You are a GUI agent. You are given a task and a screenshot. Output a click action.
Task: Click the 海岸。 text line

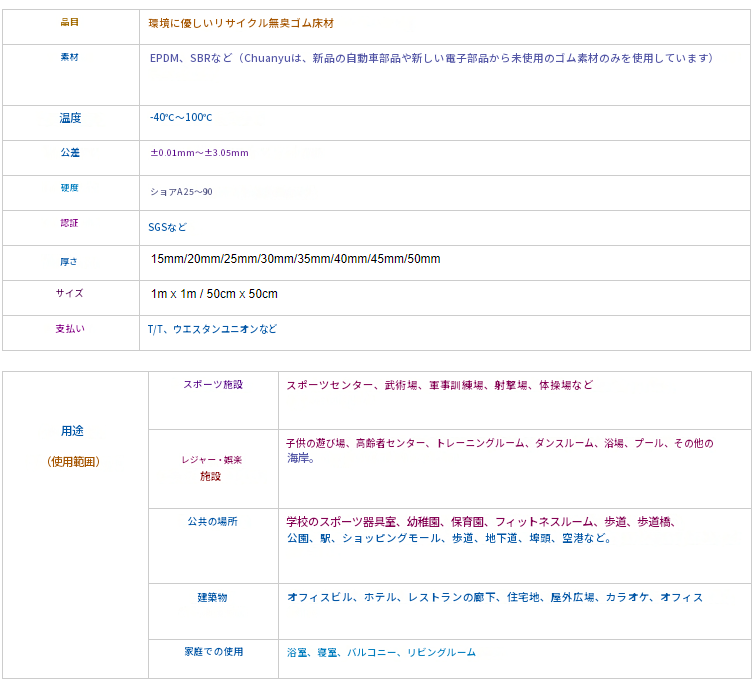301,458
